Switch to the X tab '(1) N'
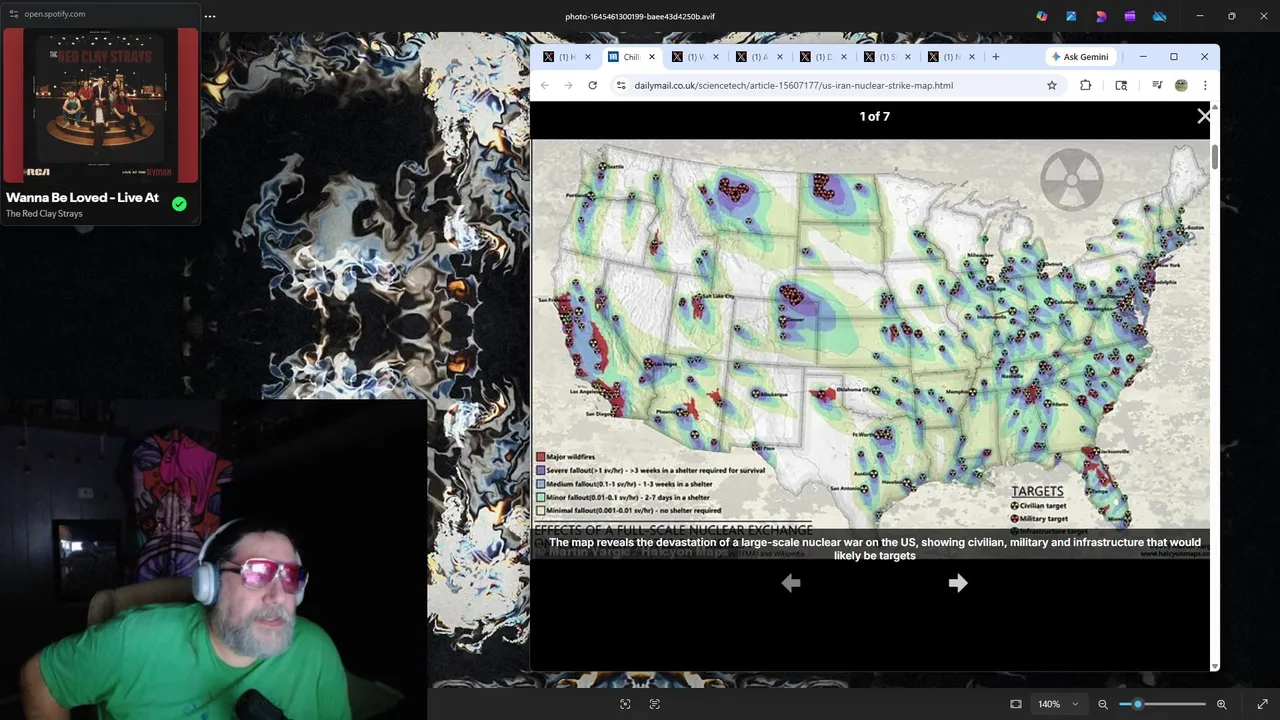The image size is (1280, 720). [944, 57]
